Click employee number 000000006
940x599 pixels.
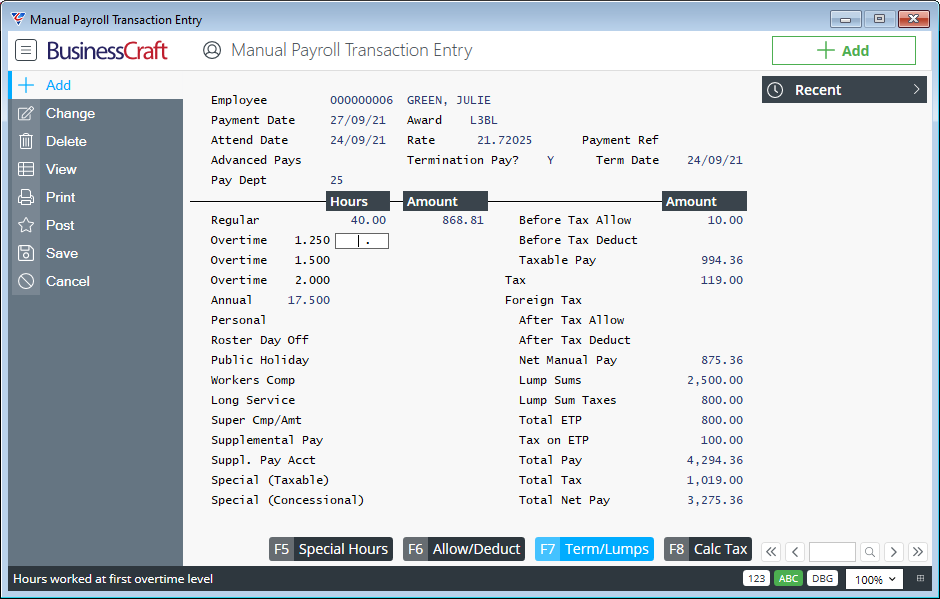(361, 100)
